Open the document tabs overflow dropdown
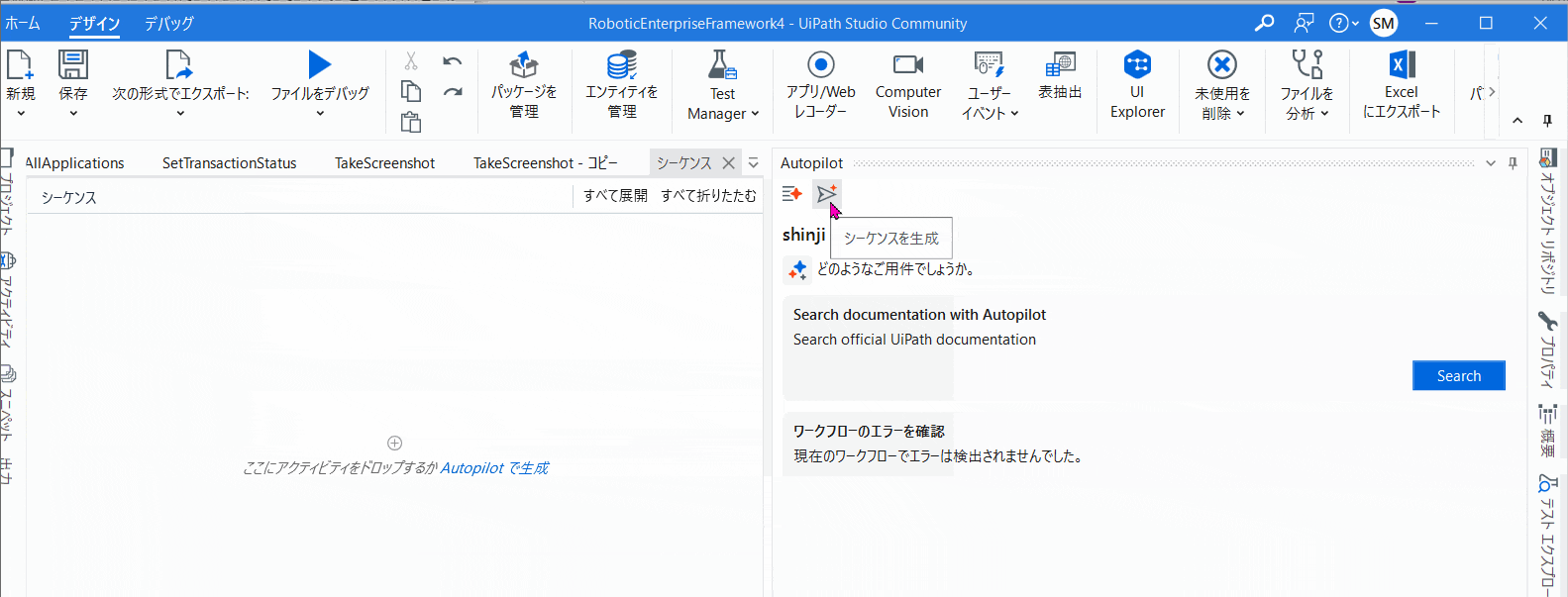The image size is (1568, 597). (753, 163)
